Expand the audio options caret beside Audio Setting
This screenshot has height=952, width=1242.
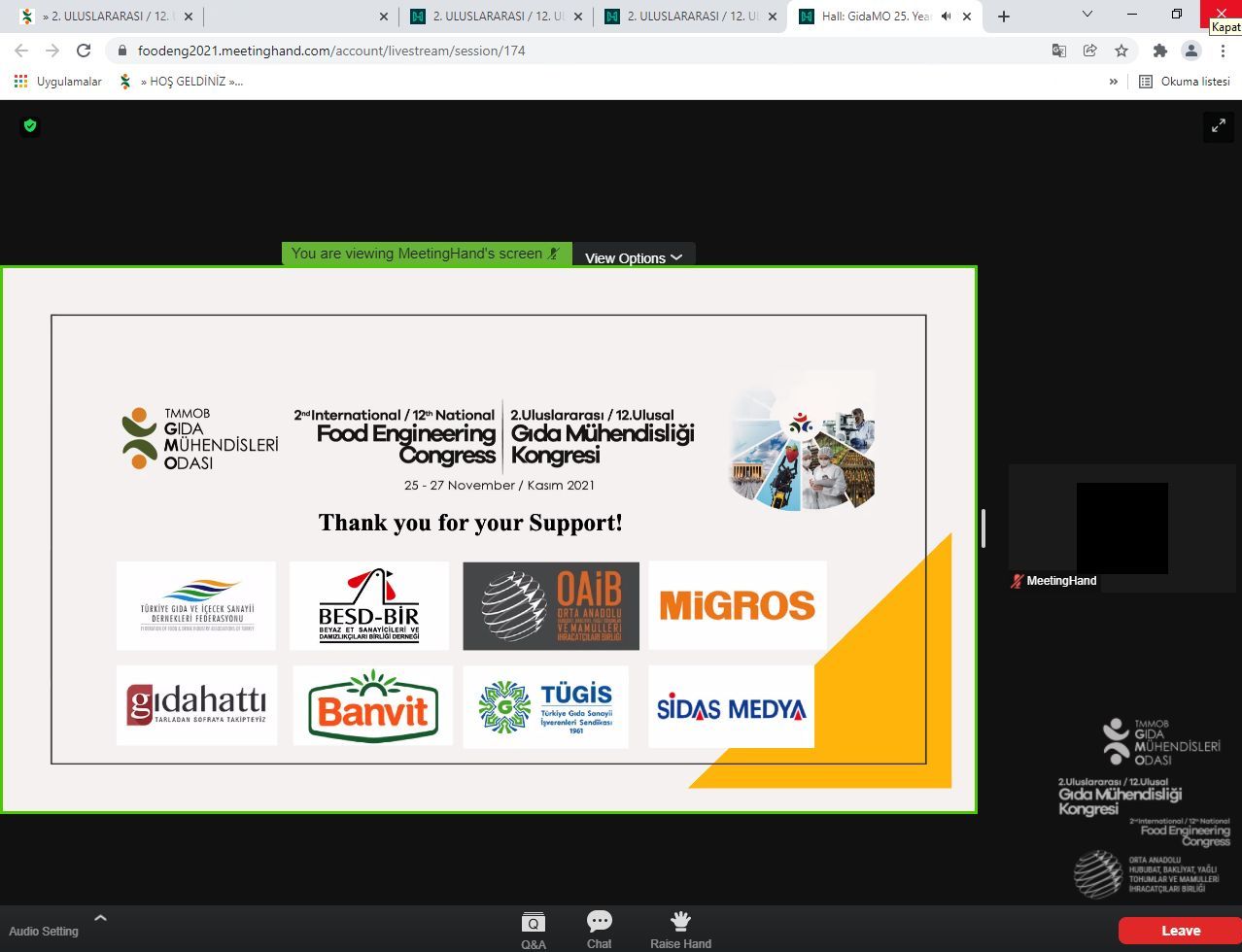(100, 918)
